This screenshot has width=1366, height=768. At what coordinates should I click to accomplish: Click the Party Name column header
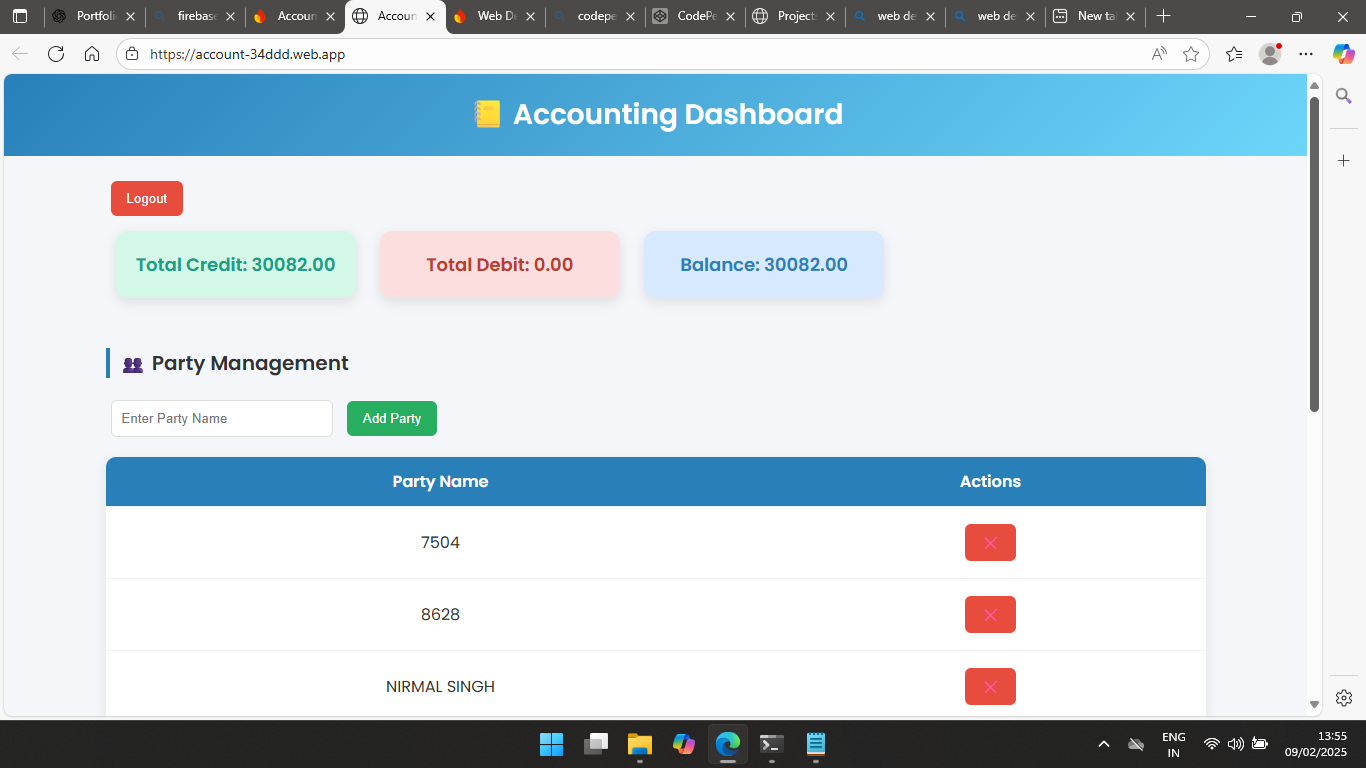pyautogui.click(x=440, y=481)
